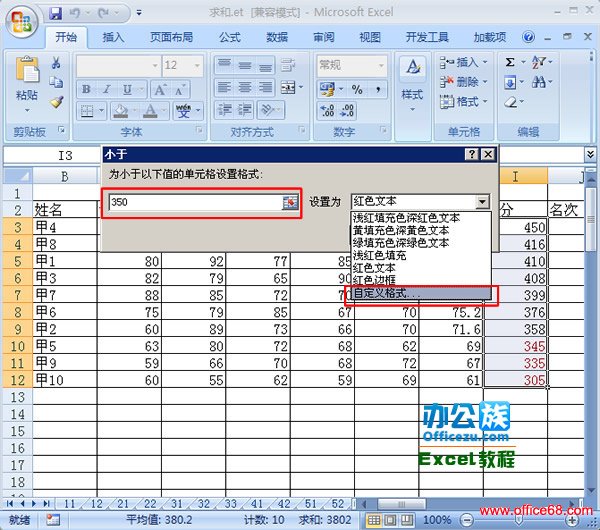Click the Paste (粘贴) clipboard icon
600x530 pixels.
pyautogui.click(x=27, y=77)
